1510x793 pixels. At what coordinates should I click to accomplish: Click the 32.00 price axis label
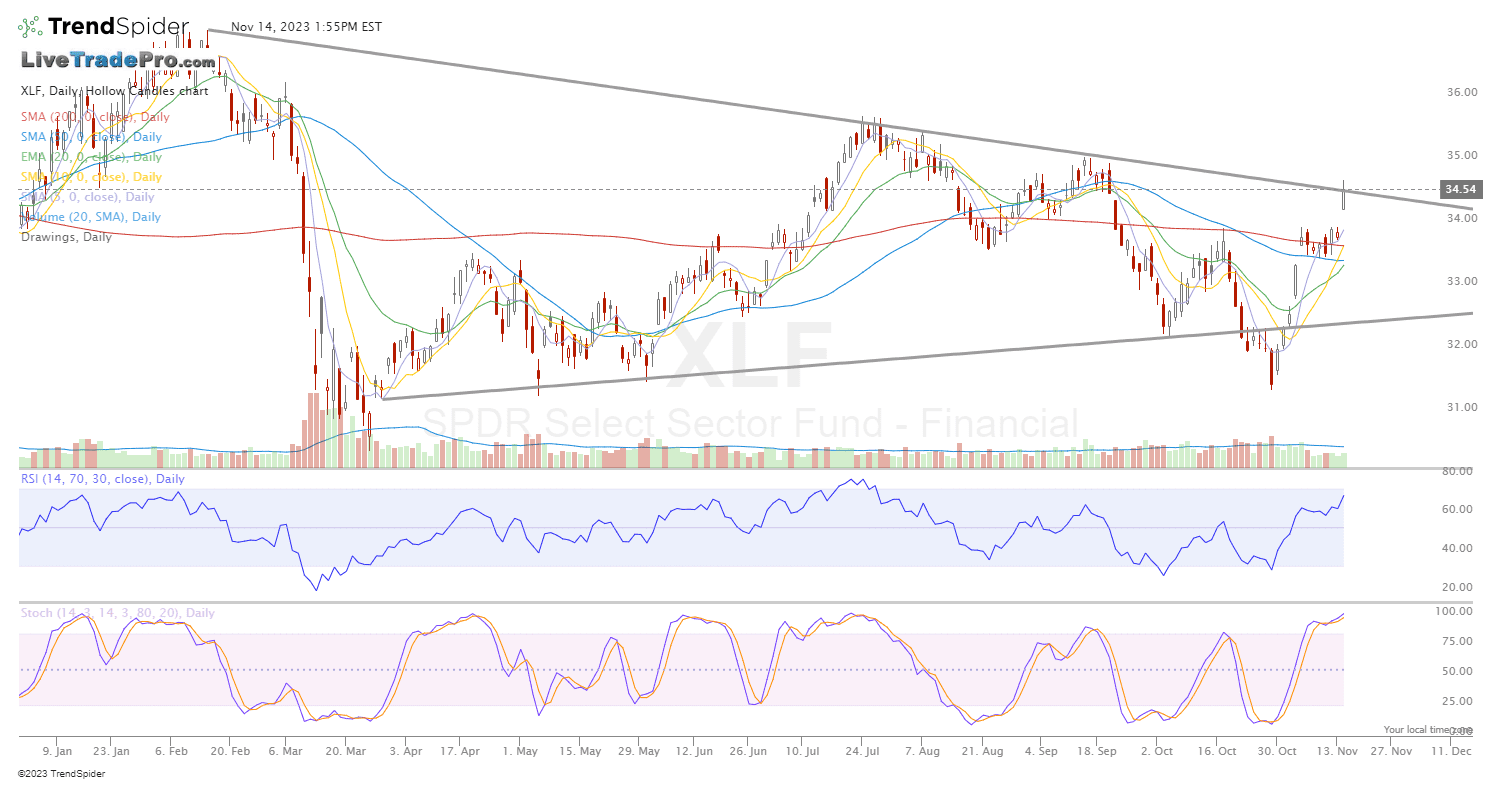[1461, 344]
